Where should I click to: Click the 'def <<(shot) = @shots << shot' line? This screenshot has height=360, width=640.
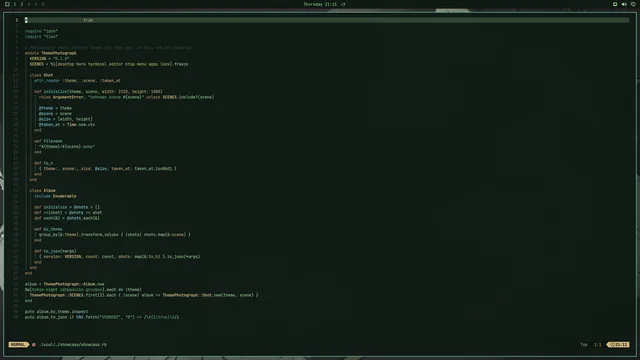point(68,213)
